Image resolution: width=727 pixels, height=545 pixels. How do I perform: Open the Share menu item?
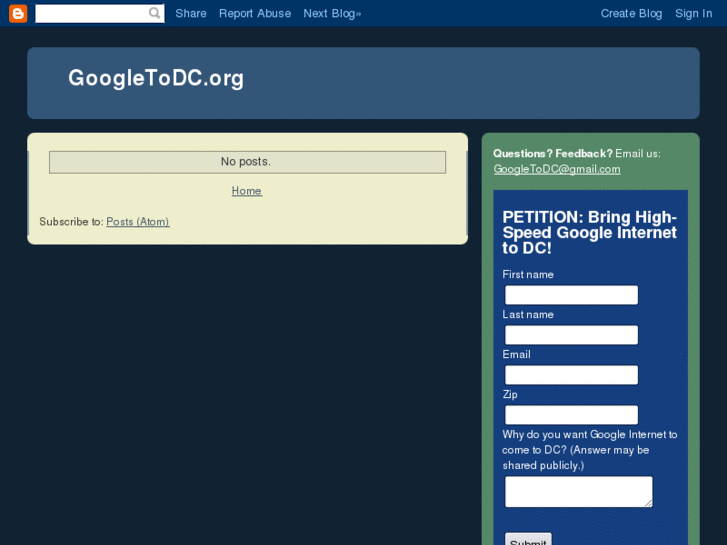tap(191, 13)
